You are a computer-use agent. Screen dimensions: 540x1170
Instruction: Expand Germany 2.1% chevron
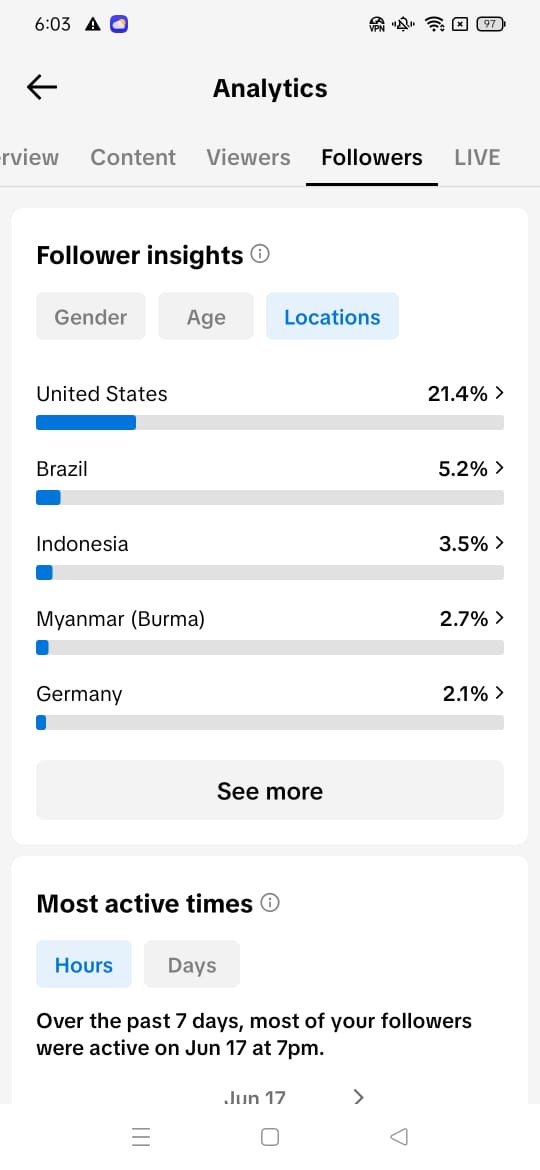coord(499,693)
